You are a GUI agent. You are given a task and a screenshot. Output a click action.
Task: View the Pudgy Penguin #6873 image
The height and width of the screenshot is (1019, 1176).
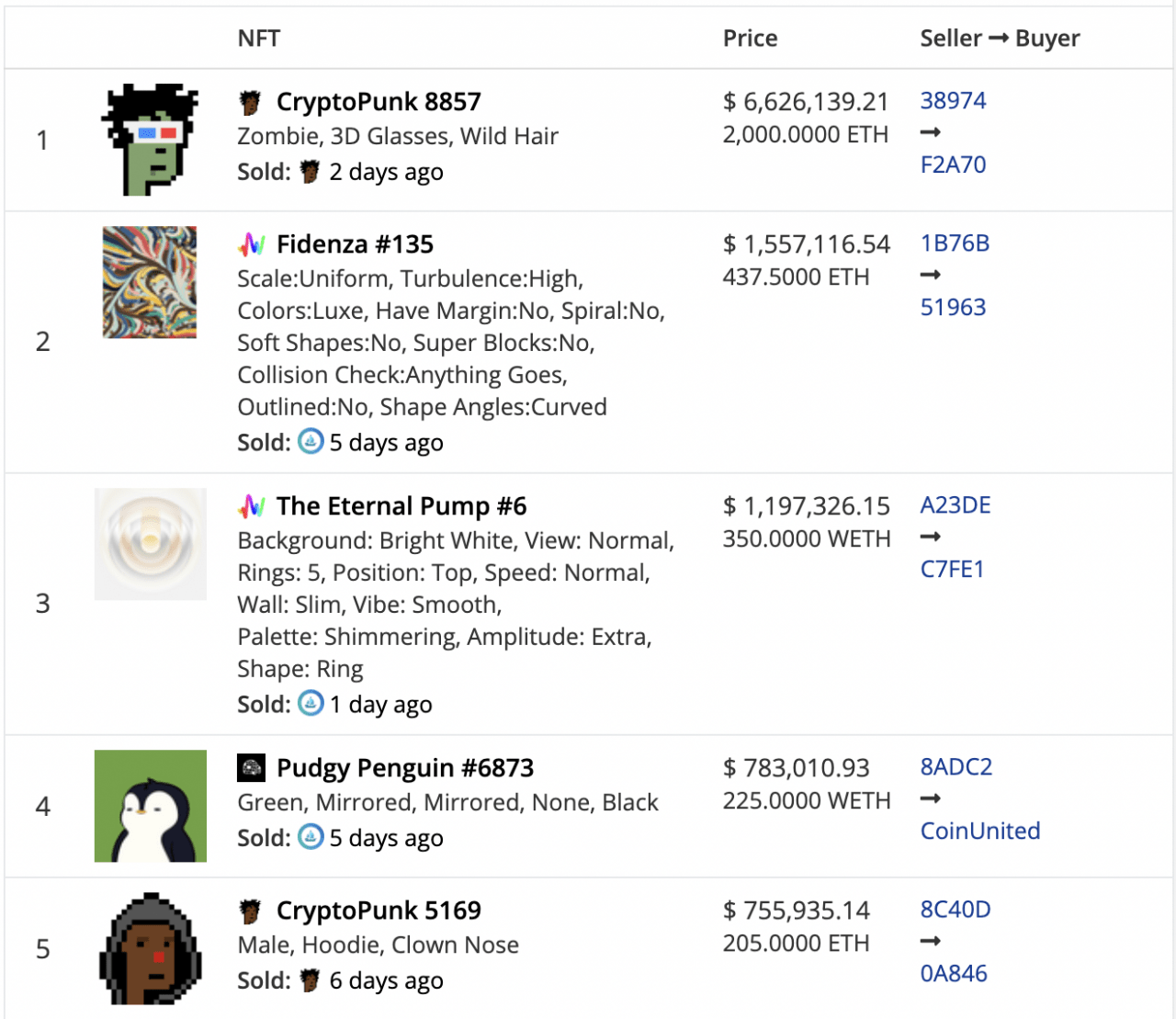pos(151,806)
